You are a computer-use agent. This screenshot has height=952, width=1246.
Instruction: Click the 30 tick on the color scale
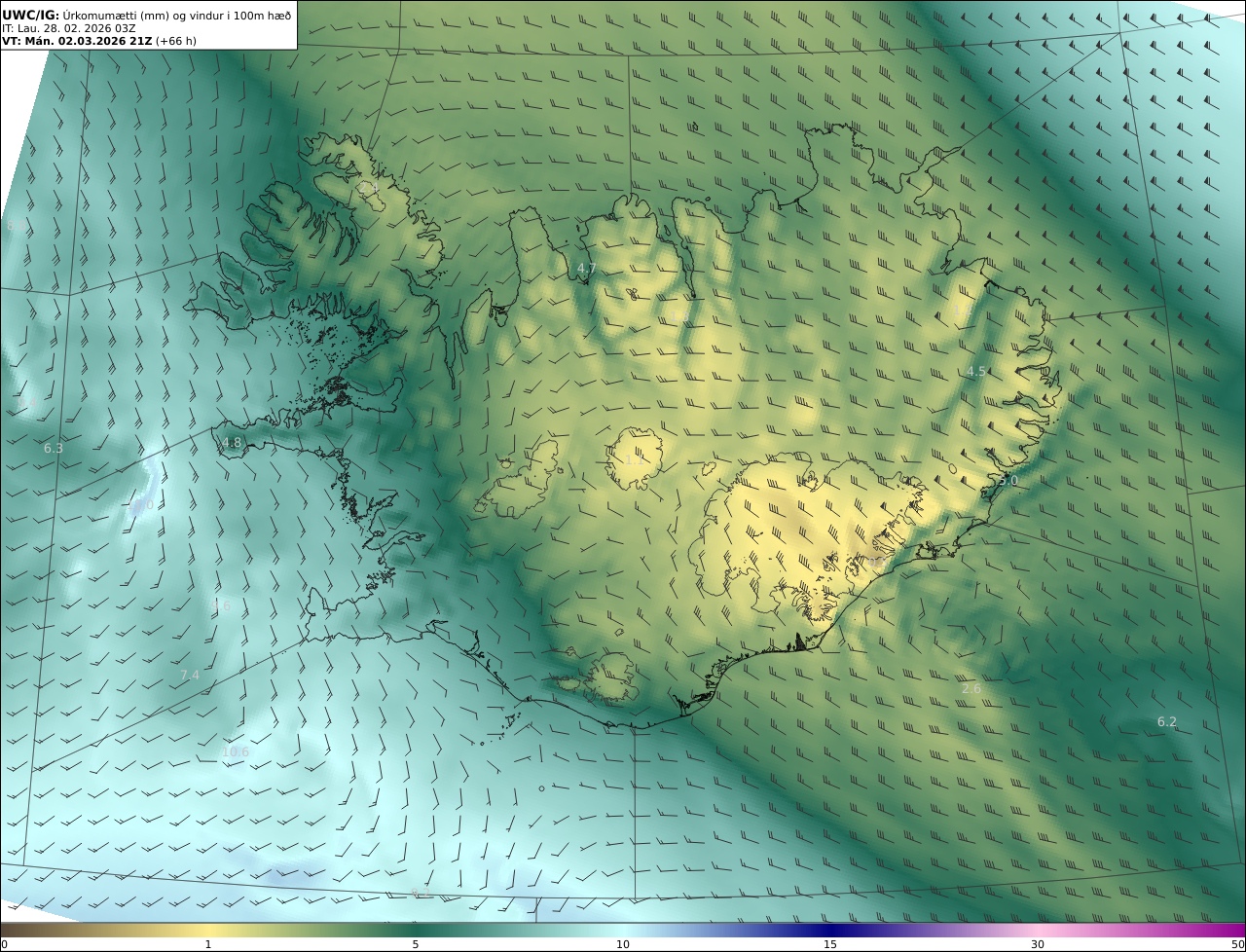click(1038, 944)
